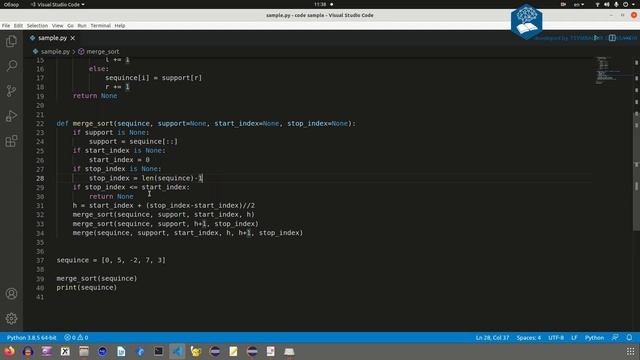Open LibreOffice Writer from the dock
Image resolution: width=640 pixels, height=360 pixels.
pos(121,351)
